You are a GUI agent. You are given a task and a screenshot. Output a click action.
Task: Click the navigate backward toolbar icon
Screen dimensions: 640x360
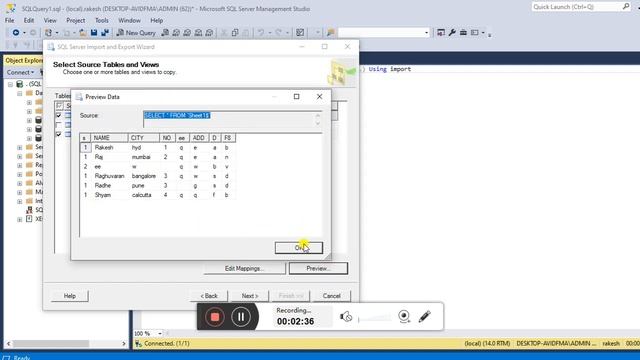point(16,33)
